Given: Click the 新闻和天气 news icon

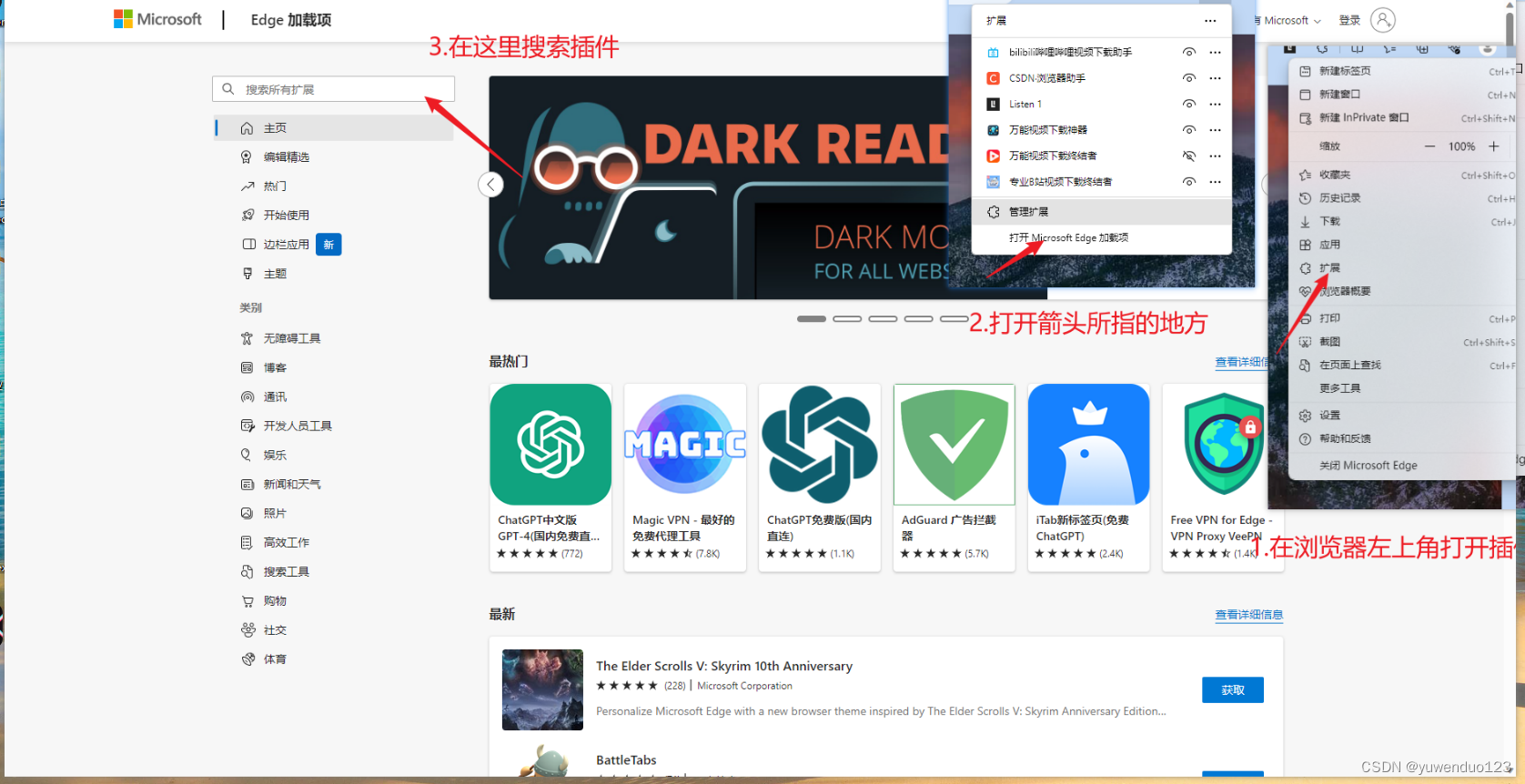Looking at the screenshot, I should coord(247,484).
